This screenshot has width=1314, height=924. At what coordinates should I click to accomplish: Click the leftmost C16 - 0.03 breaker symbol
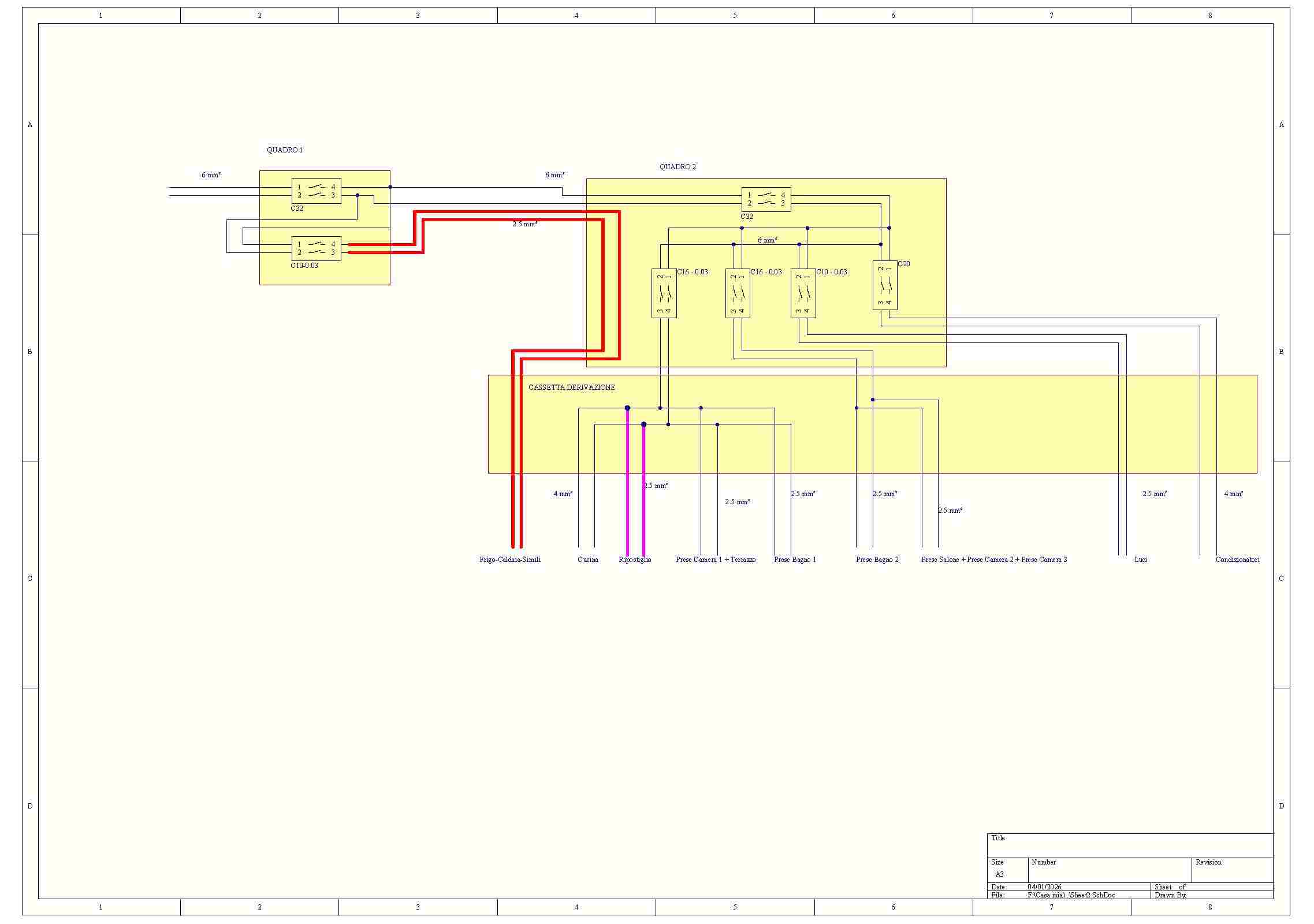[x=664, y=293]
